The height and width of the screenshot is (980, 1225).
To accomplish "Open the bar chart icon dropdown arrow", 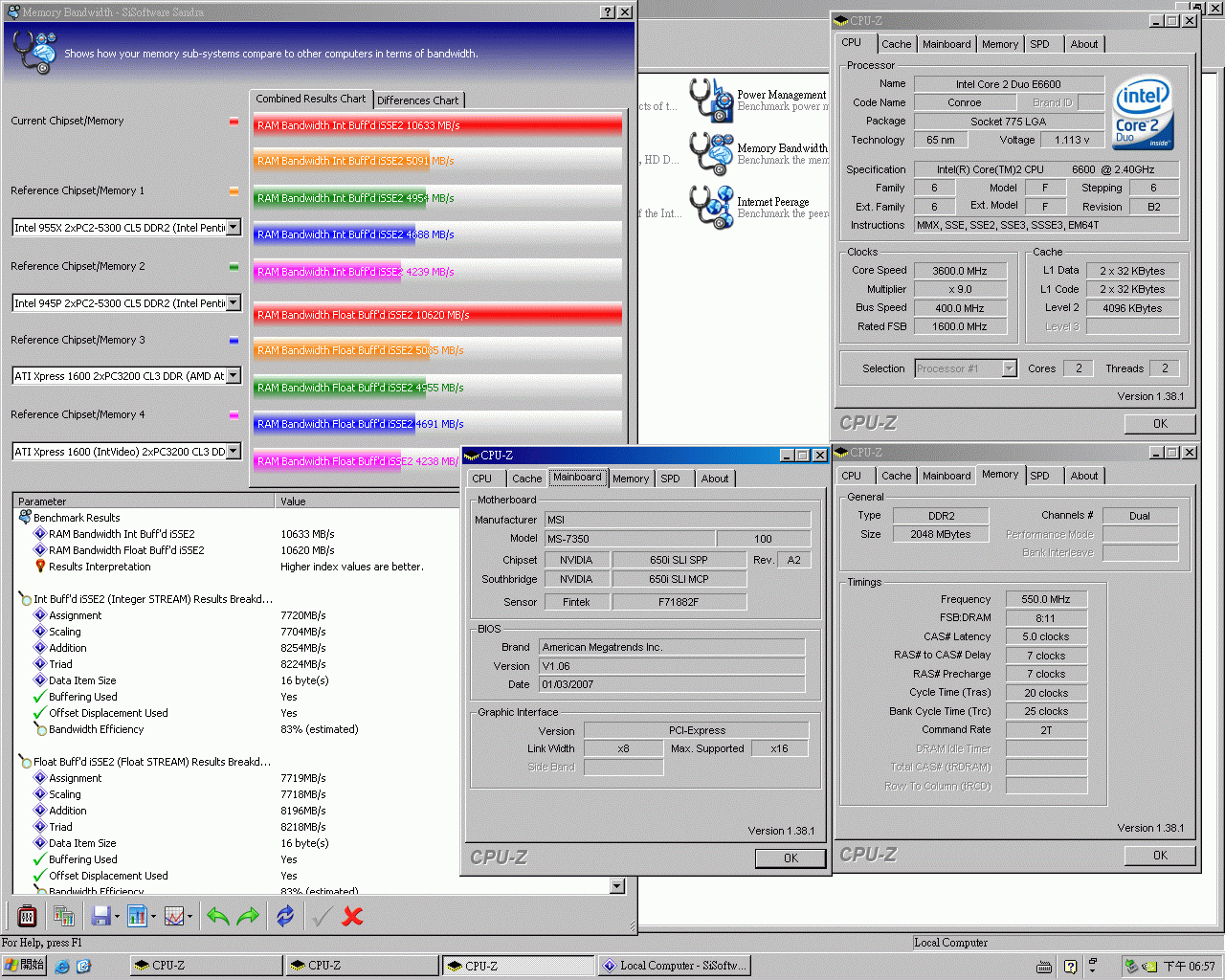I will [x=153, y=917].
